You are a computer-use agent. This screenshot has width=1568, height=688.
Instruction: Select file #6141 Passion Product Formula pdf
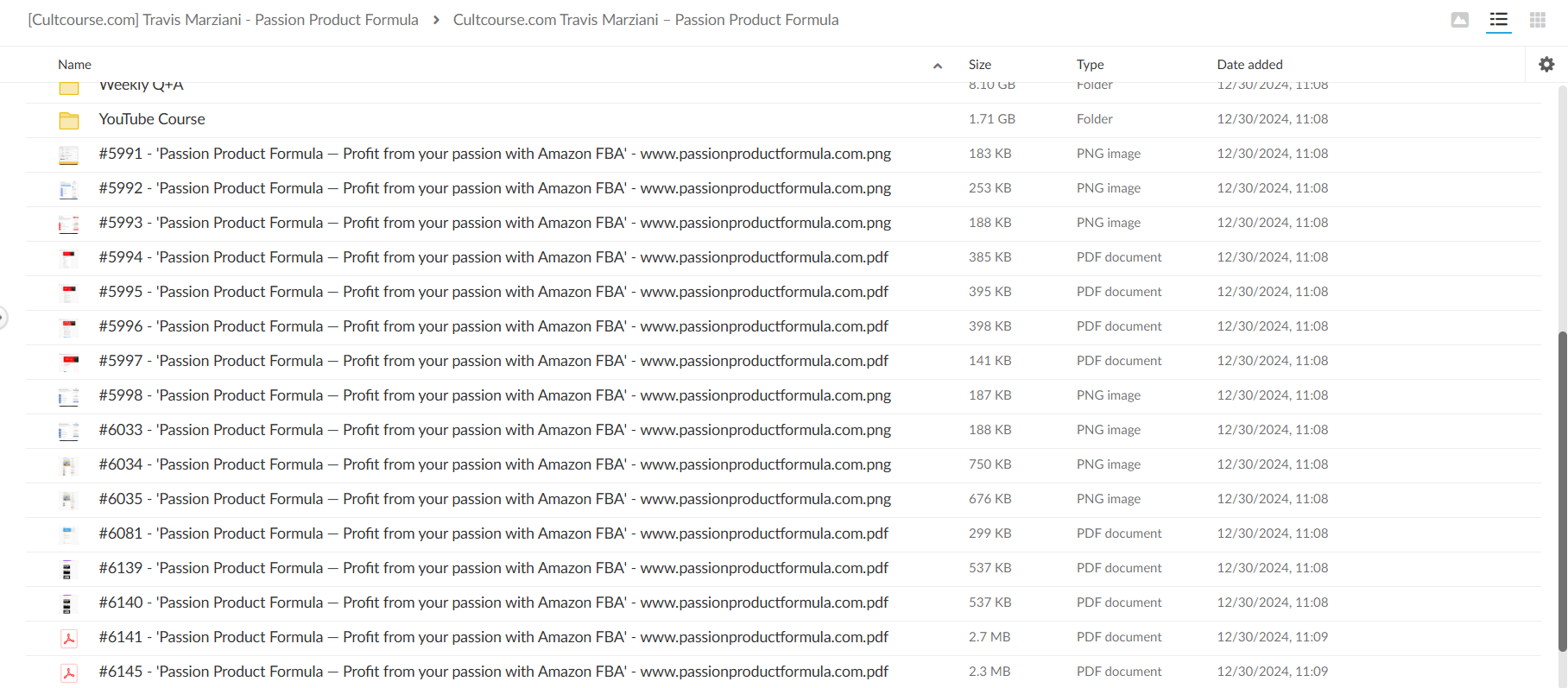[494, 637]
